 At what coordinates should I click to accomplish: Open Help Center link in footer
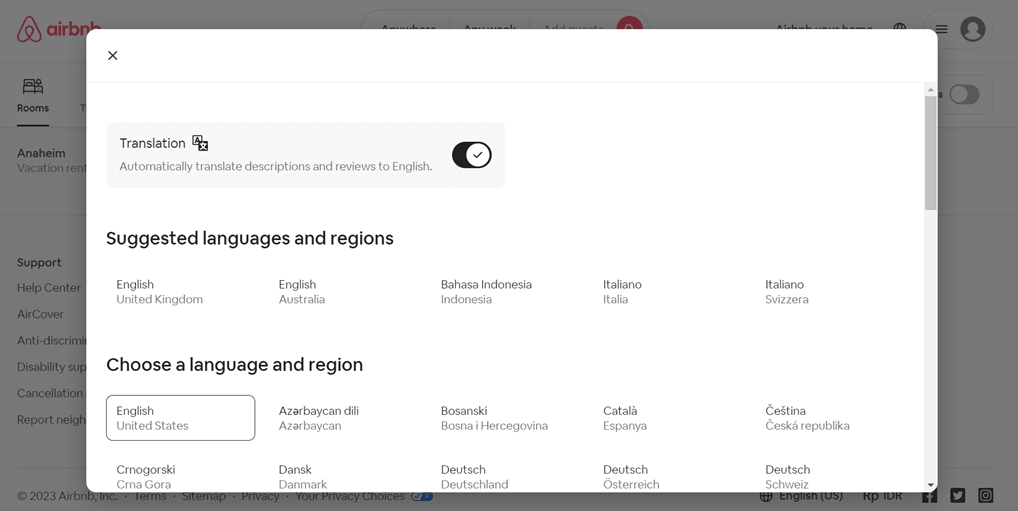tap(49, 288)
